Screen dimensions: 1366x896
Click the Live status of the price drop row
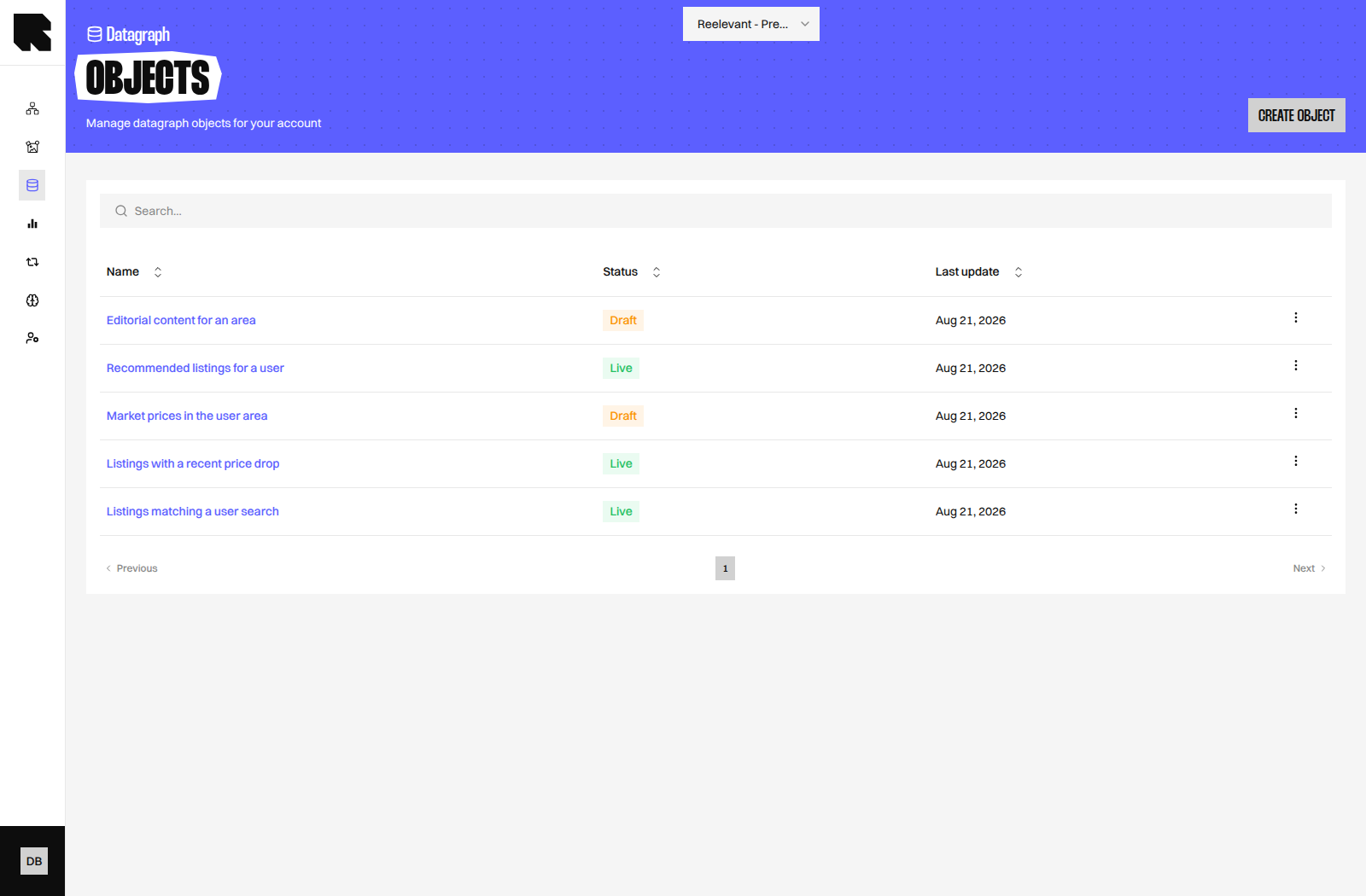622,463
